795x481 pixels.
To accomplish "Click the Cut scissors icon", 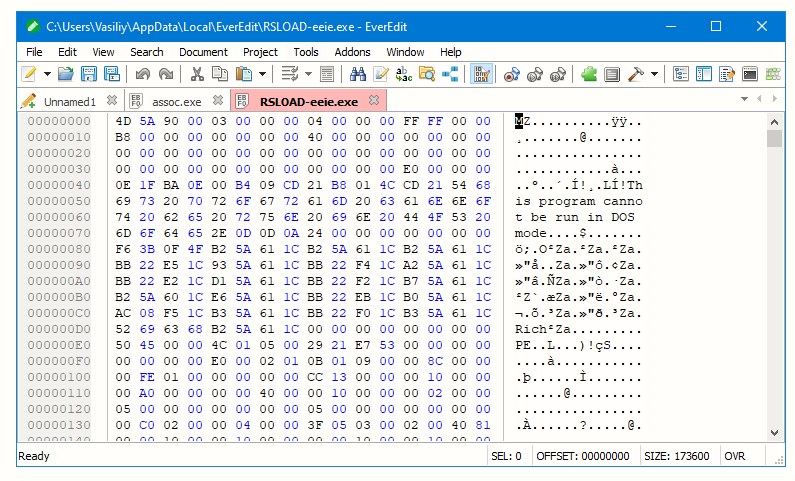I will 197,75.
